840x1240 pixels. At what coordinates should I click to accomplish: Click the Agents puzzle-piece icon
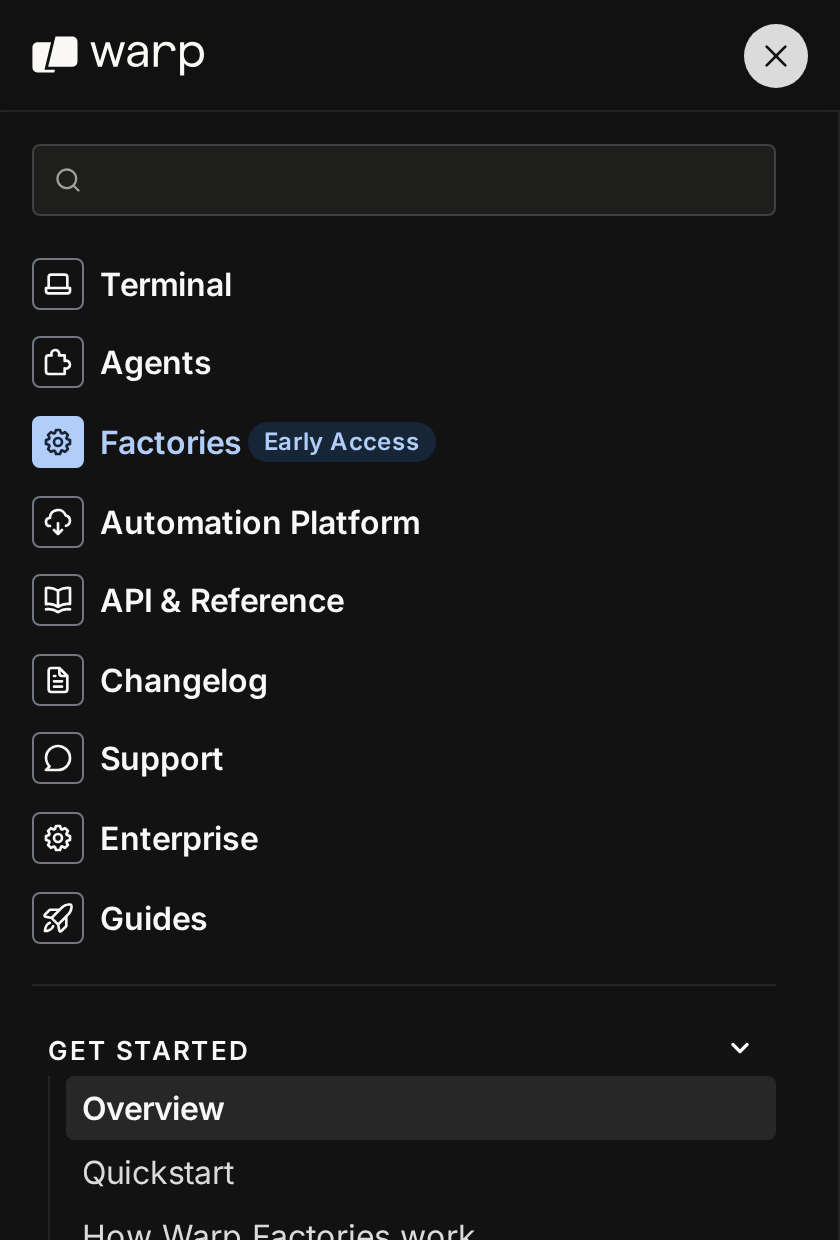58,362
